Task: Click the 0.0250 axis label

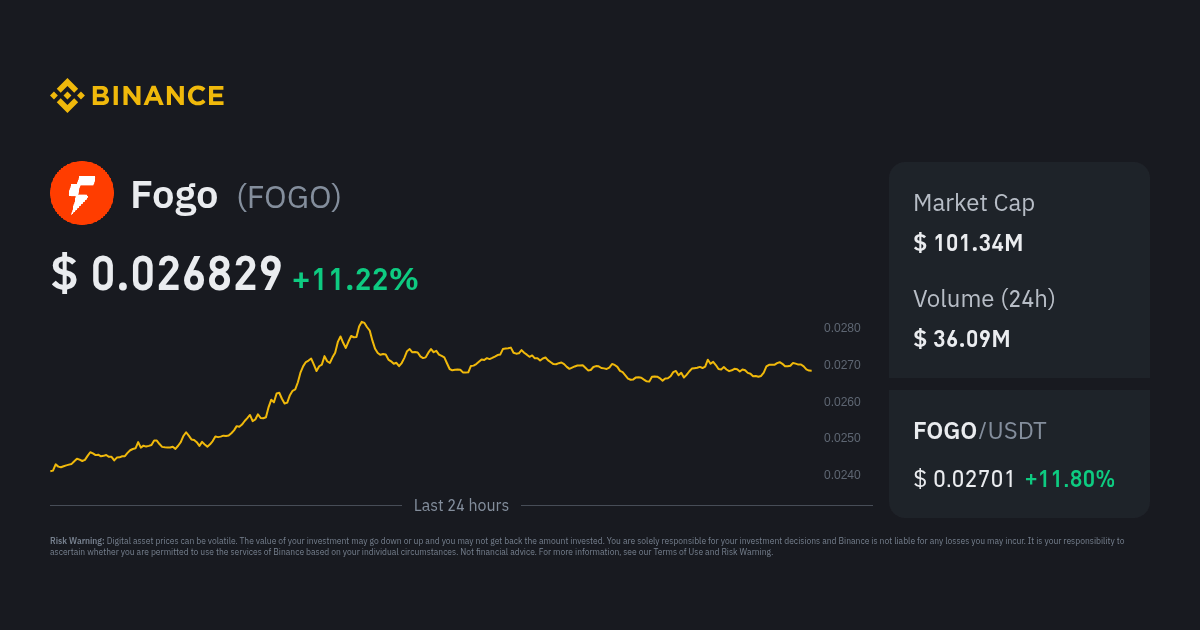Action: click(x=842, y=438)
